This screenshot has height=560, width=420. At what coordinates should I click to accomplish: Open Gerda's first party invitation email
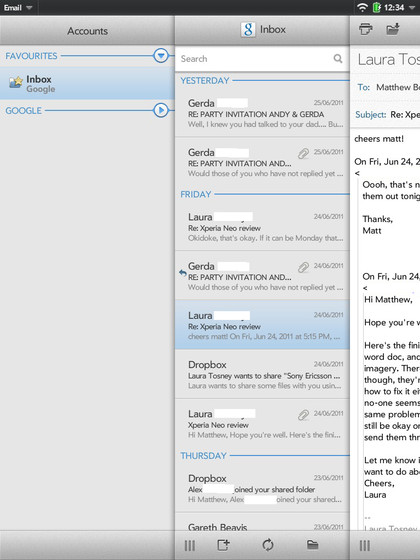click(x=262, y=113)
